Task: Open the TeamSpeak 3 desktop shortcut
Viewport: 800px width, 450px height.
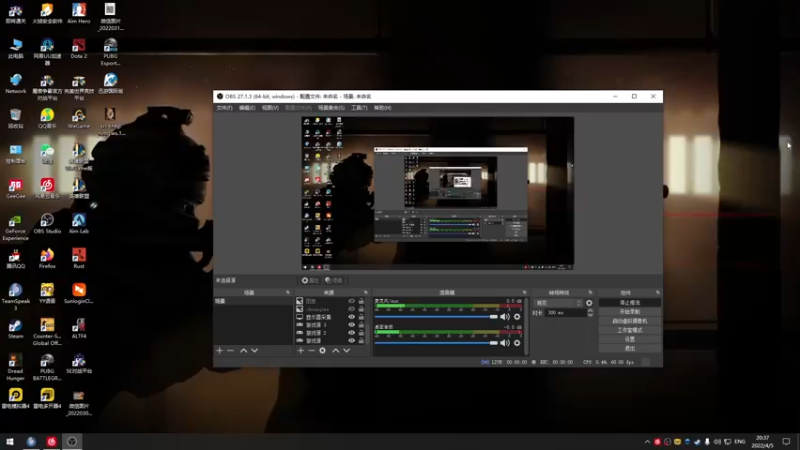Action: tap(15, 297)
